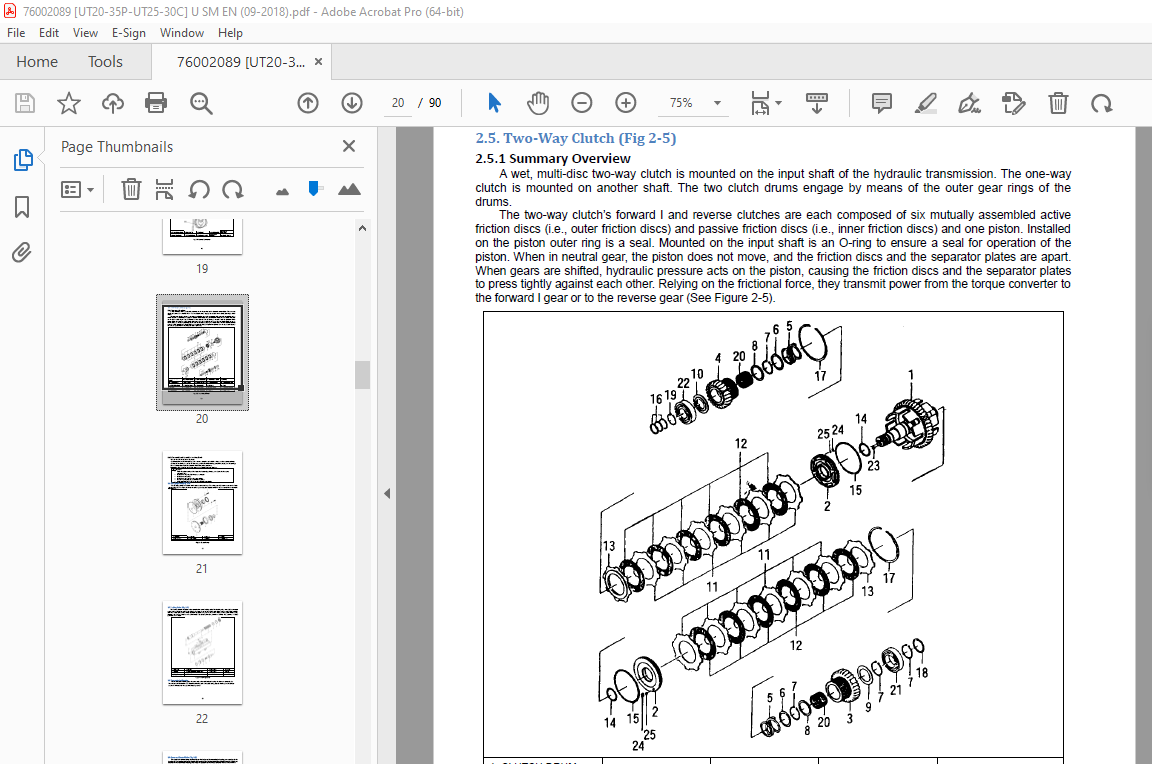Click the cloud upload icon
The width and height of the screenshot is (1152, 764).
tap(112, 103)
